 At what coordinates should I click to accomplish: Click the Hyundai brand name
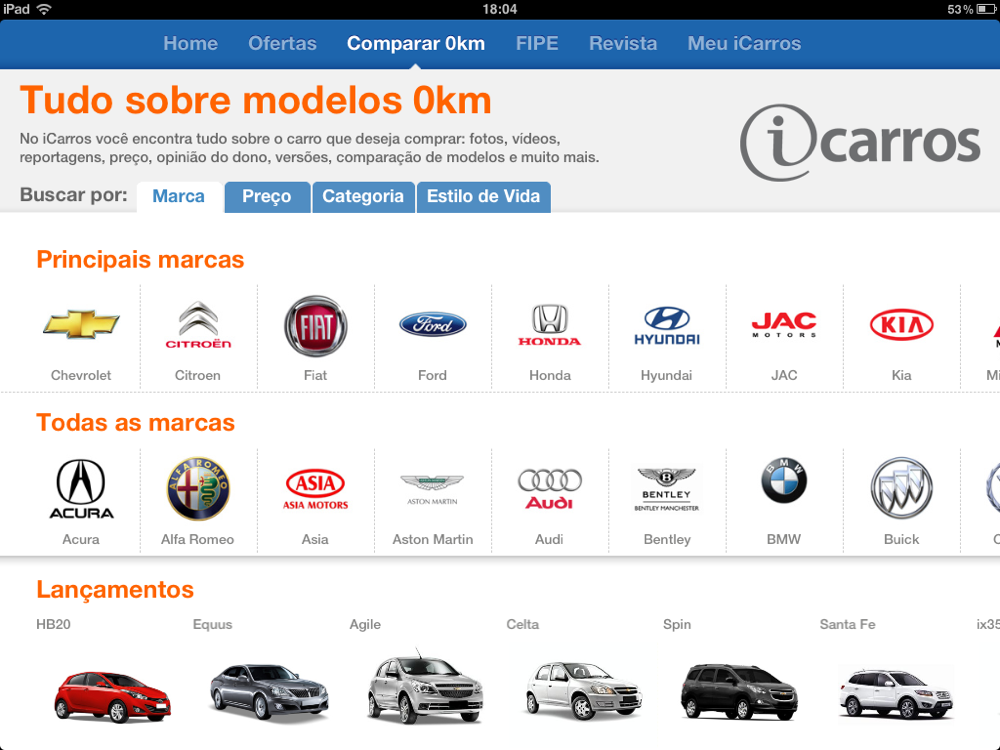coord(666,375)
